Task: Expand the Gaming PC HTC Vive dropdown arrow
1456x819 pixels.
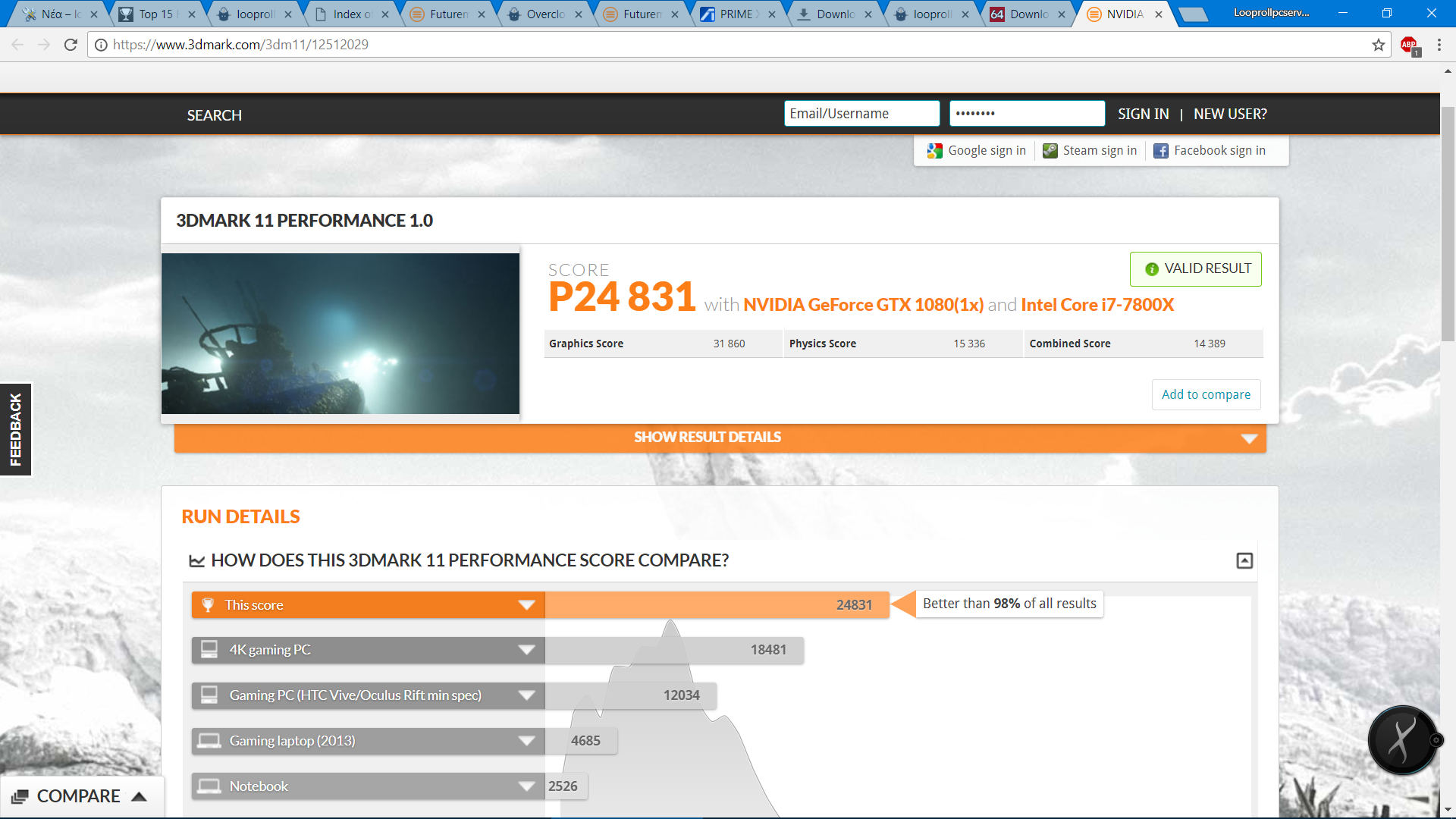Action: [526, 695]
